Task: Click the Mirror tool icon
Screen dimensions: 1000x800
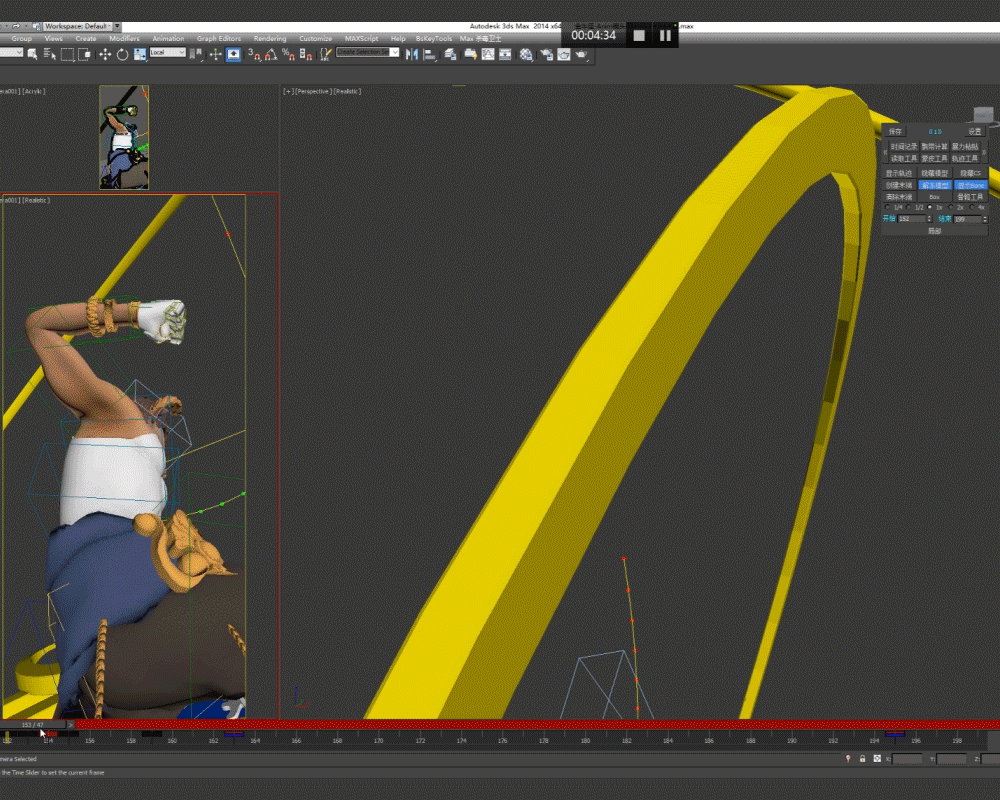Action: (x=412, y=54)
